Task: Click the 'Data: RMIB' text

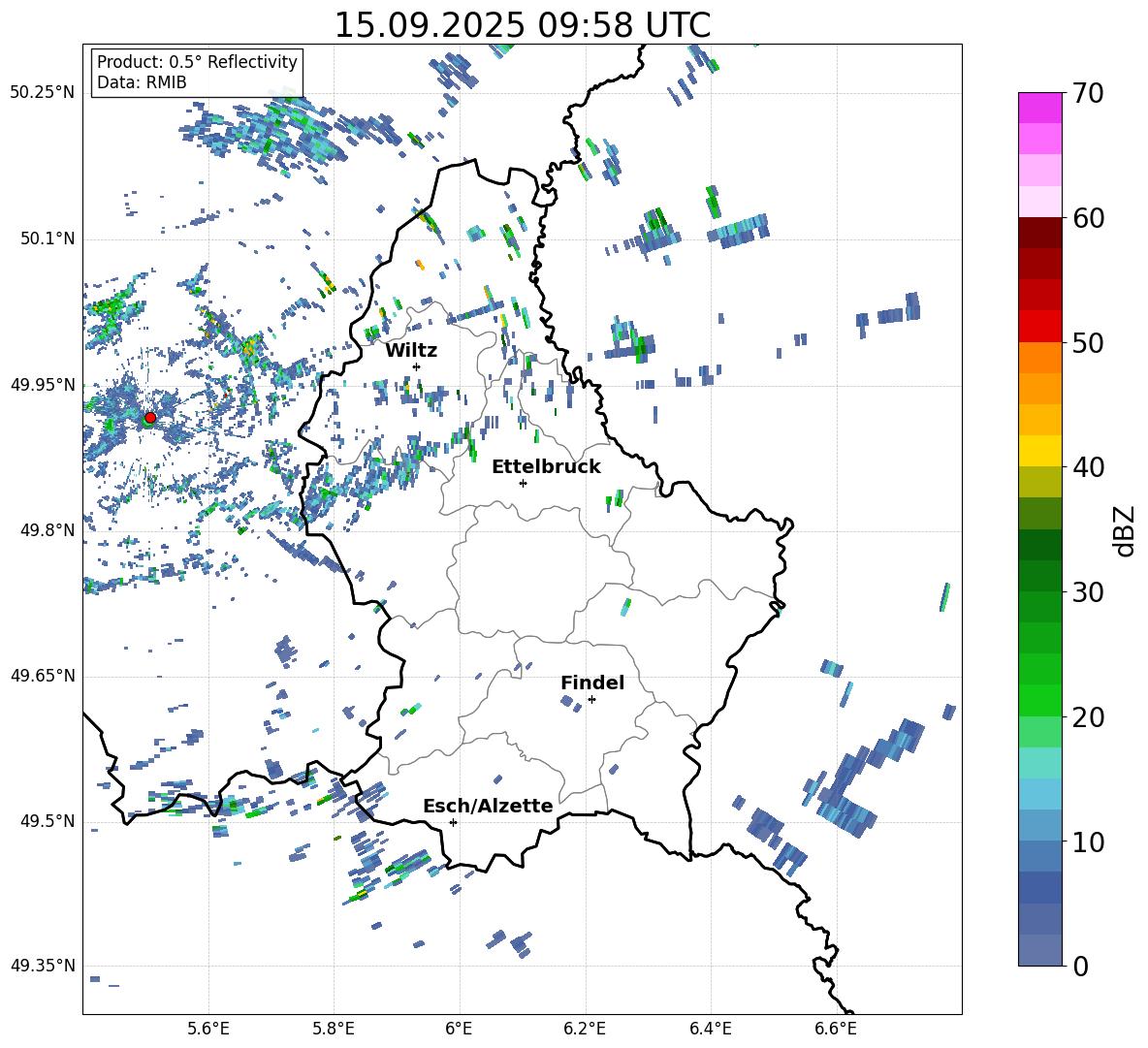Action: pos(142,82)
